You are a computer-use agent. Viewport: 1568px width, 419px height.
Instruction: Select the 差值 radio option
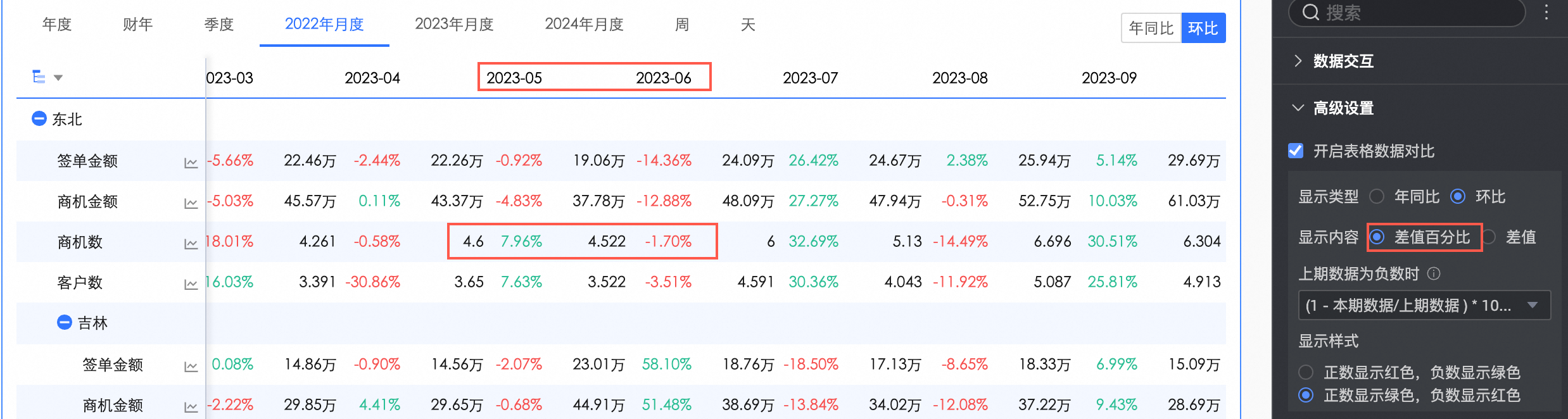point(1489,237)
